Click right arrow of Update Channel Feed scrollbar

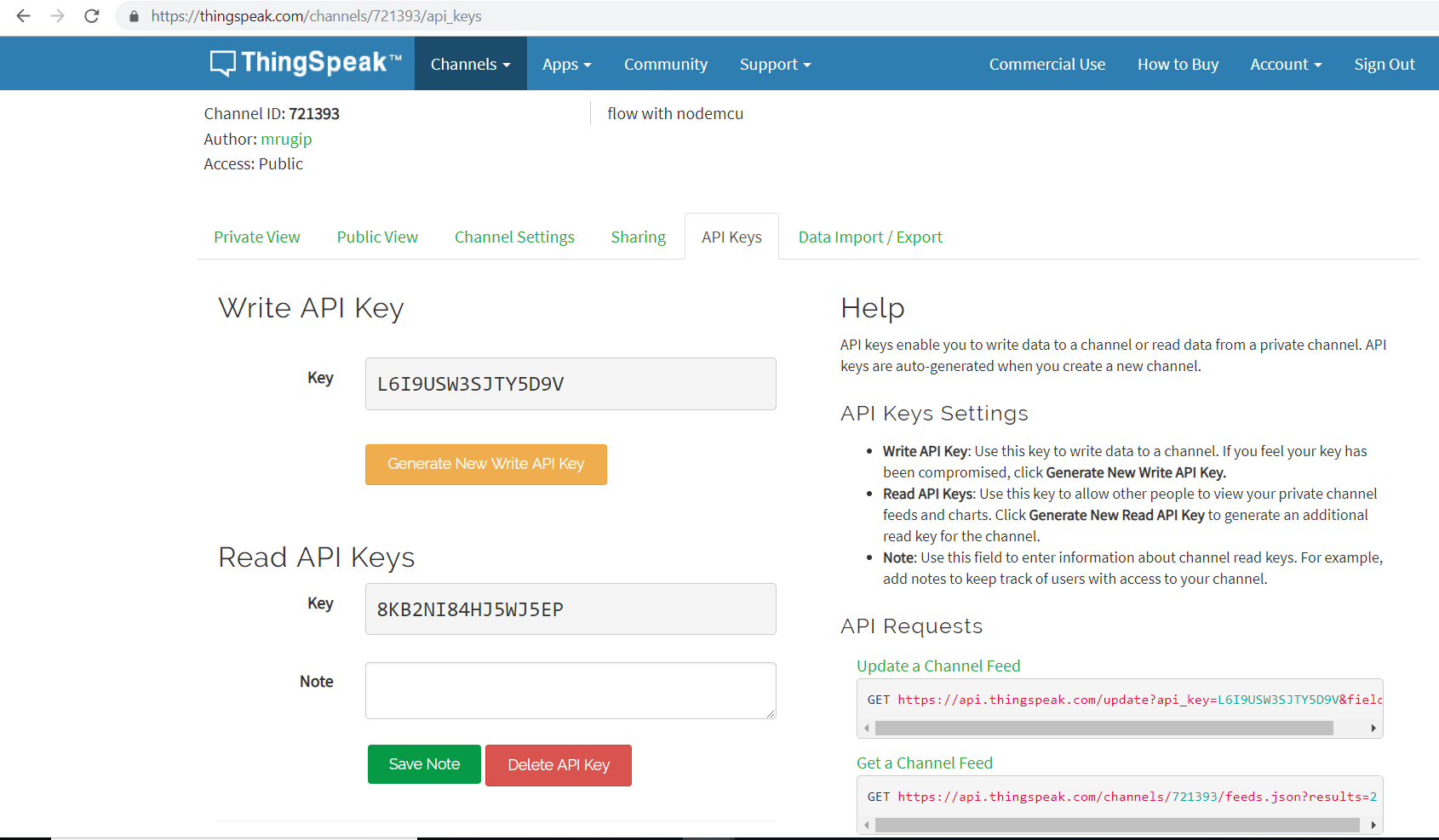coord(1373,728)
